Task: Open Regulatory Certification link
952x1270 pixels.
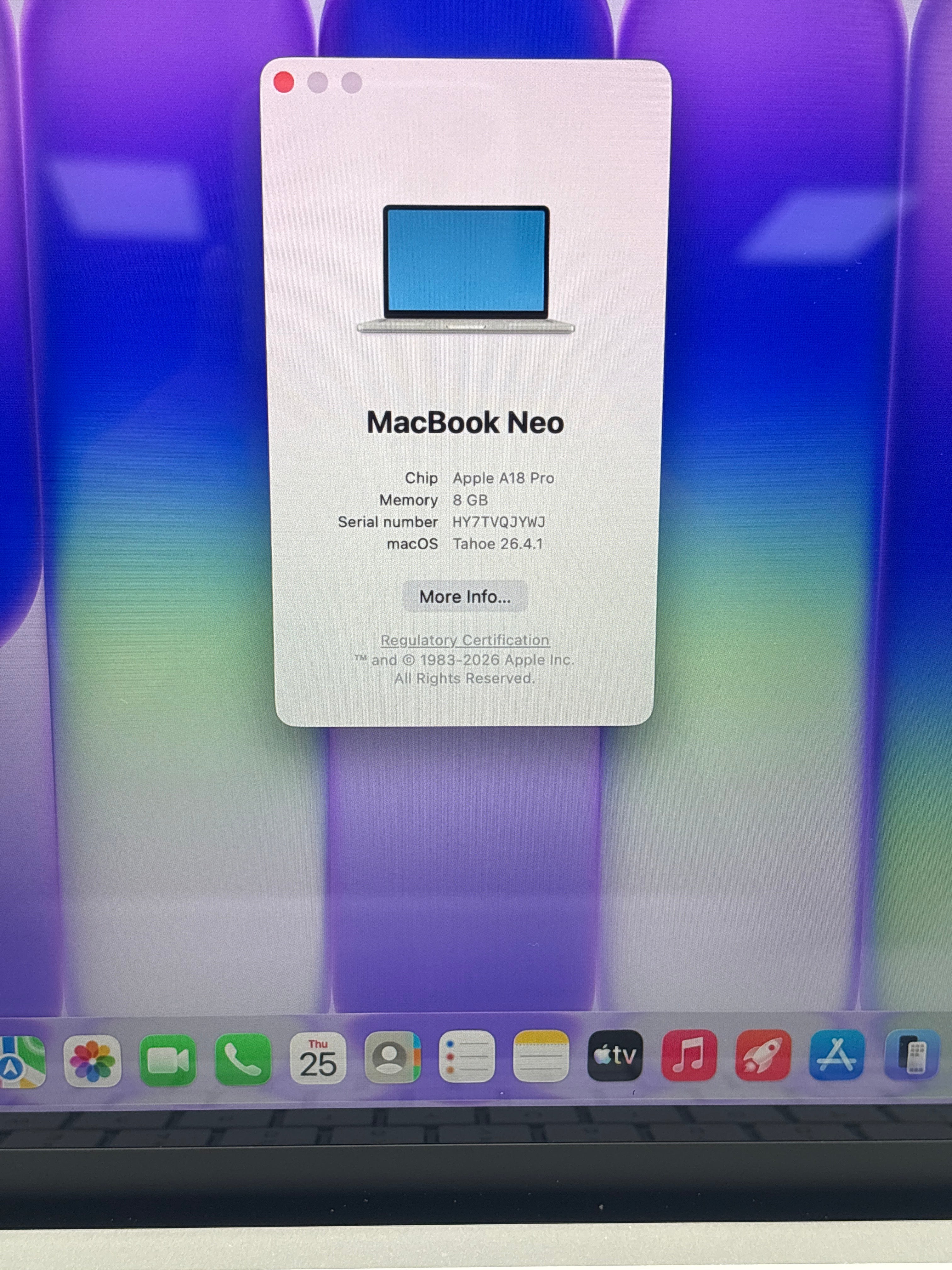Action: click(465, 640)
